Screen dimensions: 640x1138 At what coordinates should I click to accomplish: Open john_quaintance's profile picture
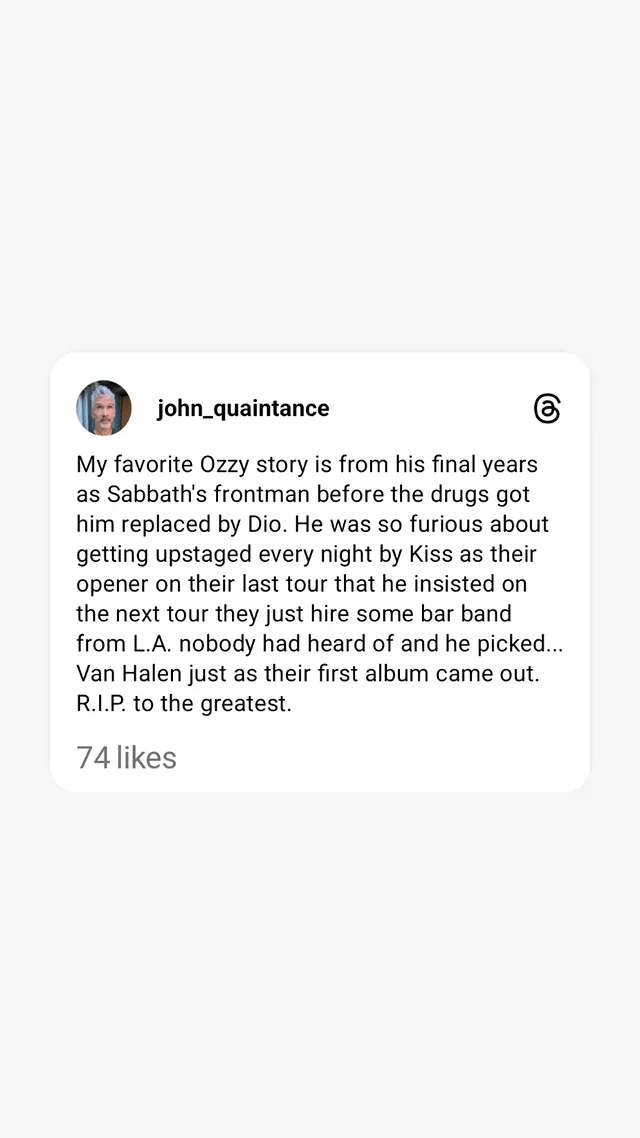coord(104,408)
